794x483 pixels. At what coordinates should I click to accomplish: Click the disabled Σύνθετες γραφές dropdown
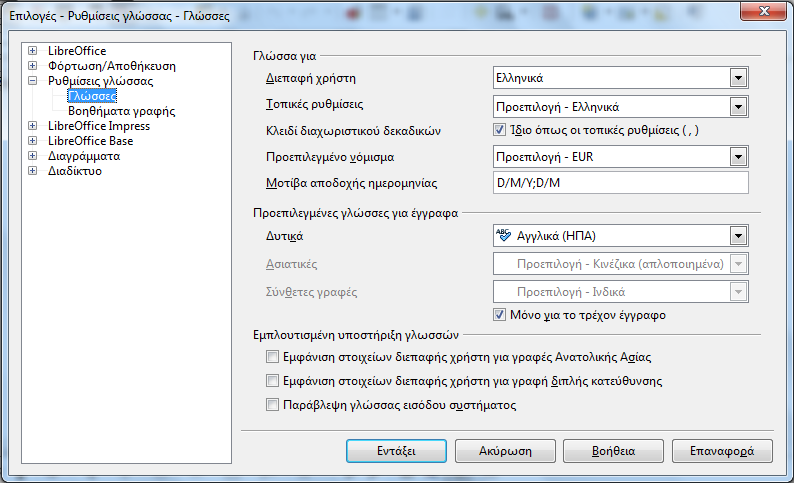pyautogui.click(x=621, y=292)
